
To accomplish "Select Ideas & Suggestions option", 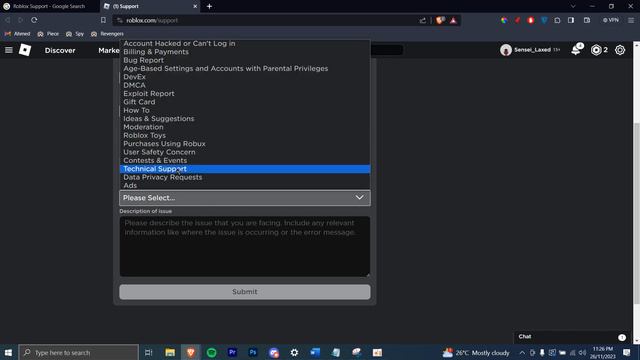I will [x=245, y=119].
